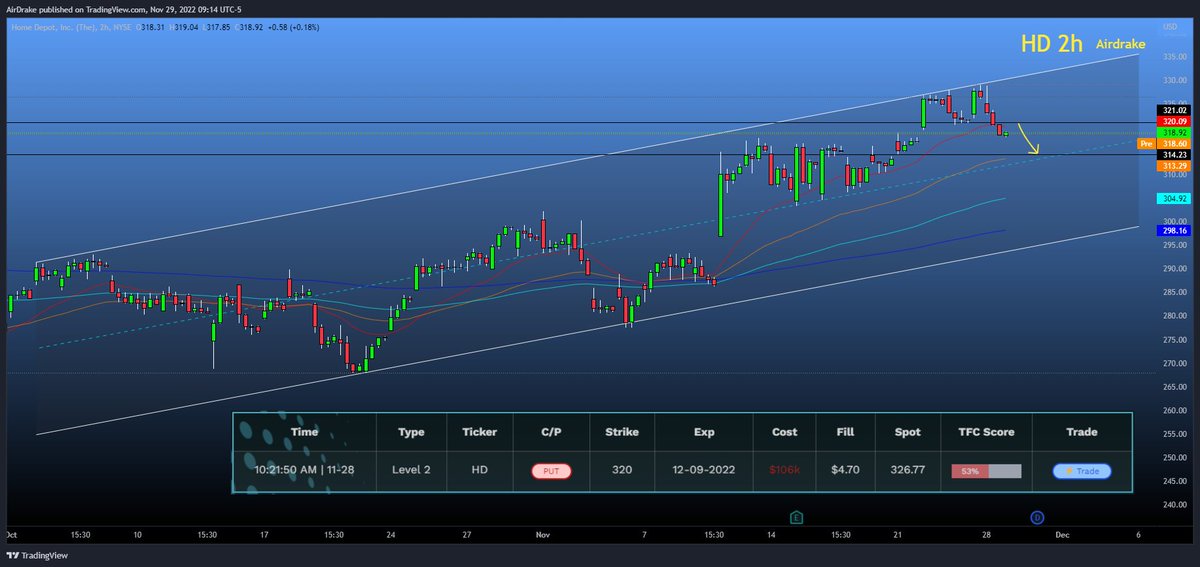Click the 335.00 price axis tick

(1173, 56)
